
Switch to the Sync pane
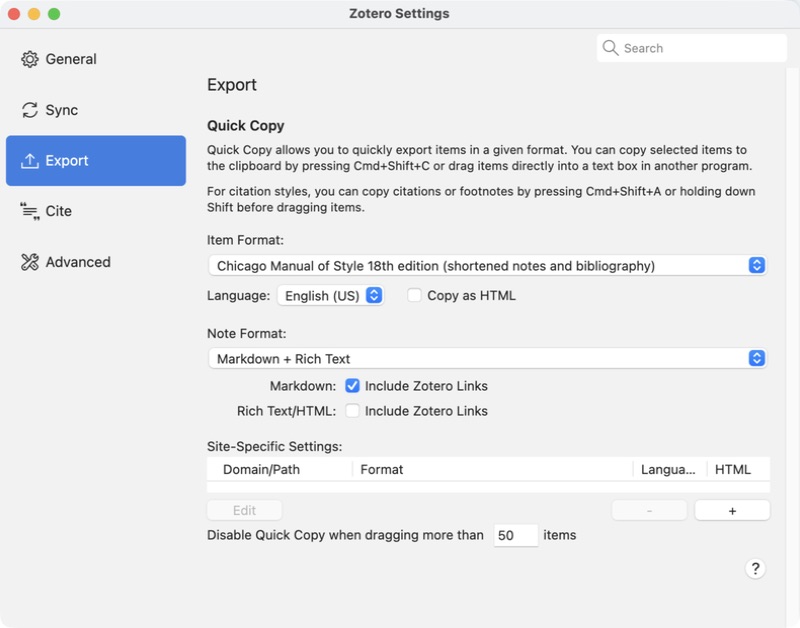coord(96,110)
